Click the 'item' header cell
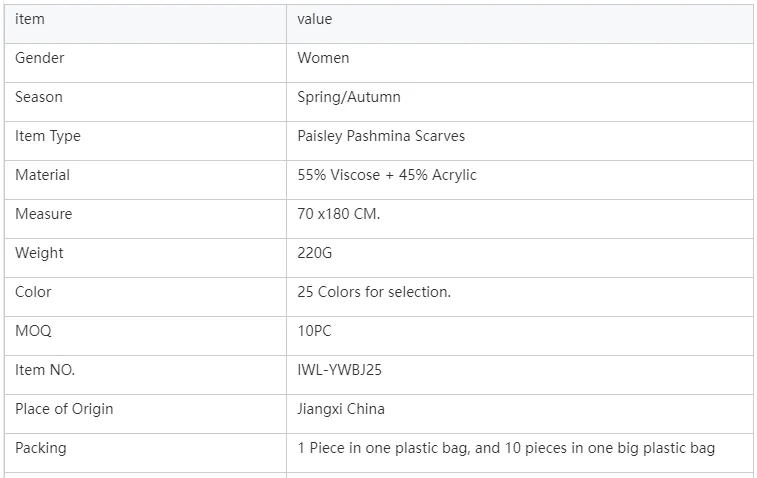Viewport: 757px width, 478px height. [30, 19]
